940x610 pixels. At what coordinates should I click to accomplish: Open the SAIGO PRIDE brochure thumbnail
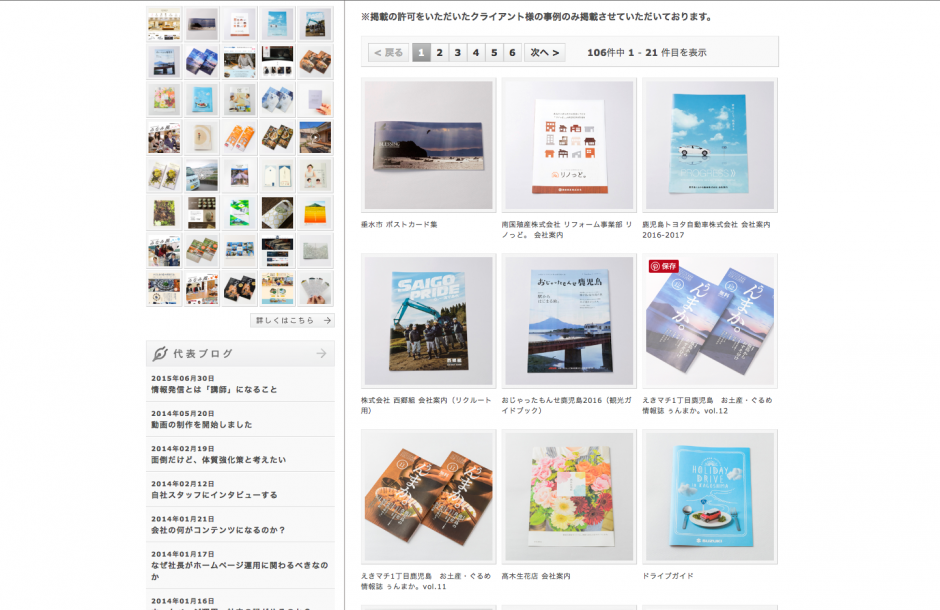pyautogui.click(x=428, y=321)
